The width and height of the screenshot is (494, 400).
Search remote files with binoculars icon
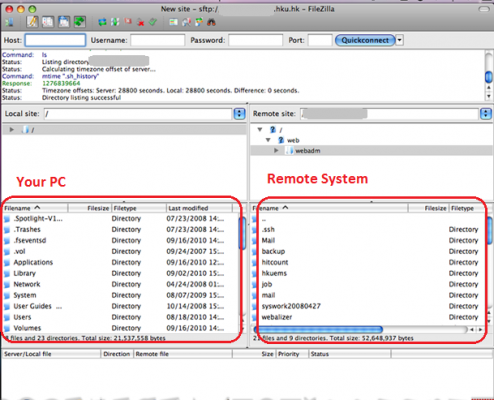coord(211,22)
